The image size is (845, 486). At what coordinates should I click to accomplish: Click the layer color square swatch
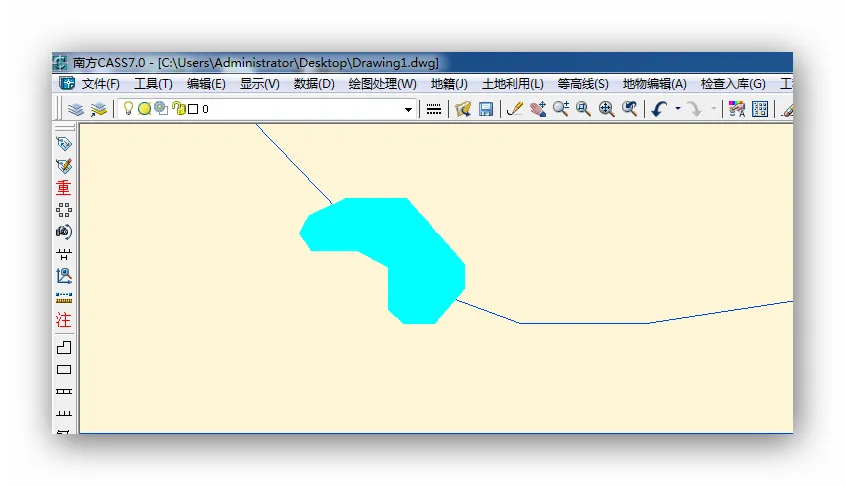click(x=193, y=110)
